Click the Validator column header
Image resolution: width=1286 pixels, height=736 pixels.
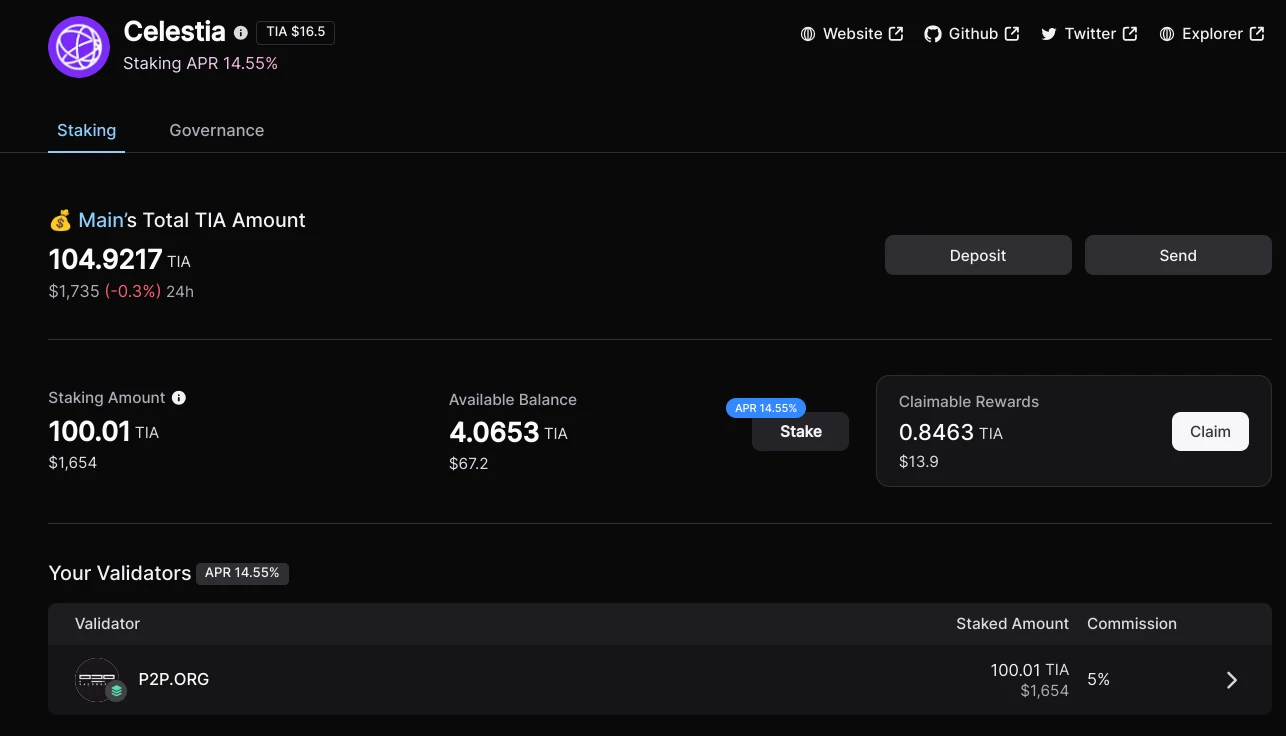107,624
